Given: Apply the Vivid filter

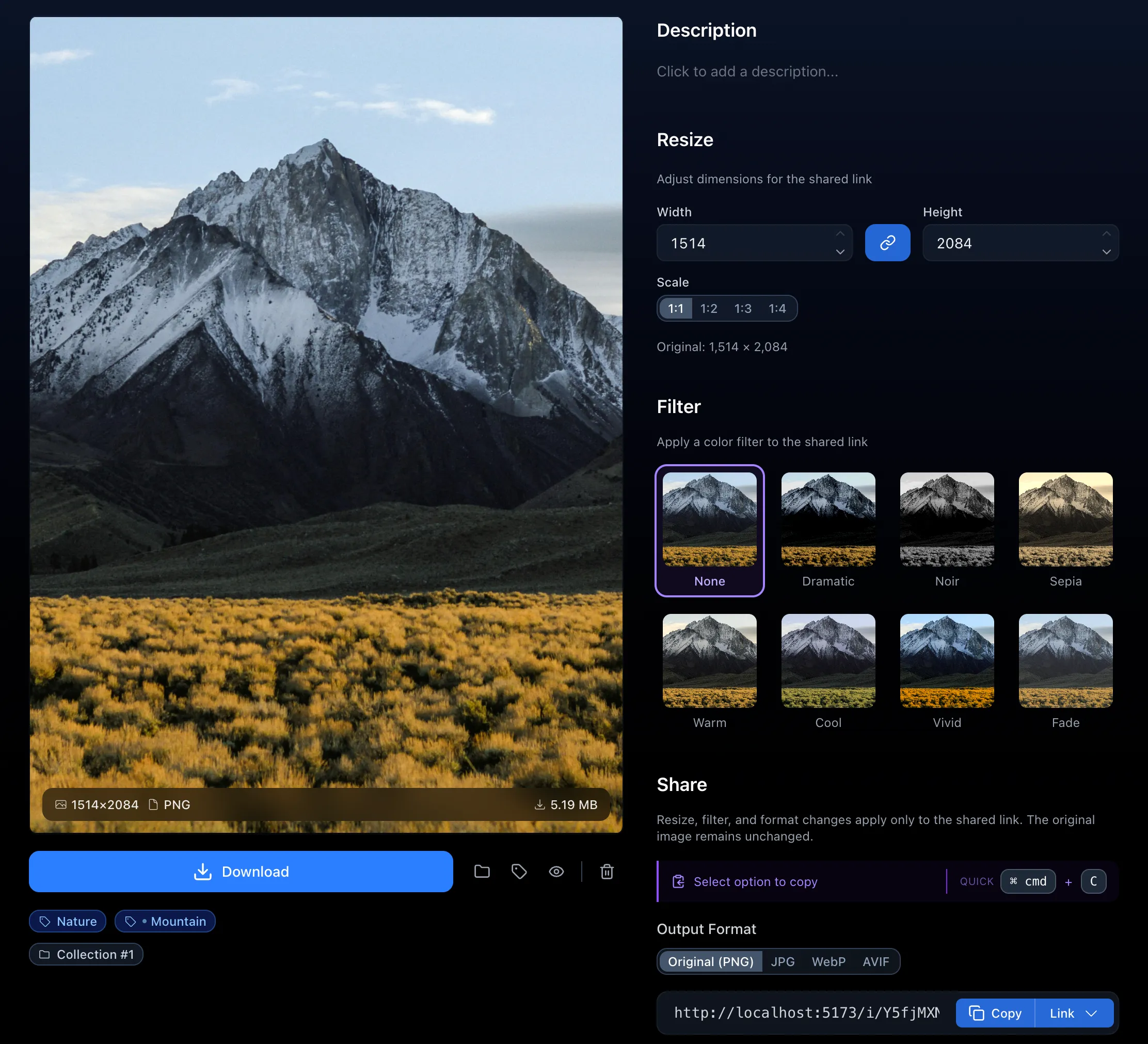Looking at the screenshot, I should tap(947, 672).
